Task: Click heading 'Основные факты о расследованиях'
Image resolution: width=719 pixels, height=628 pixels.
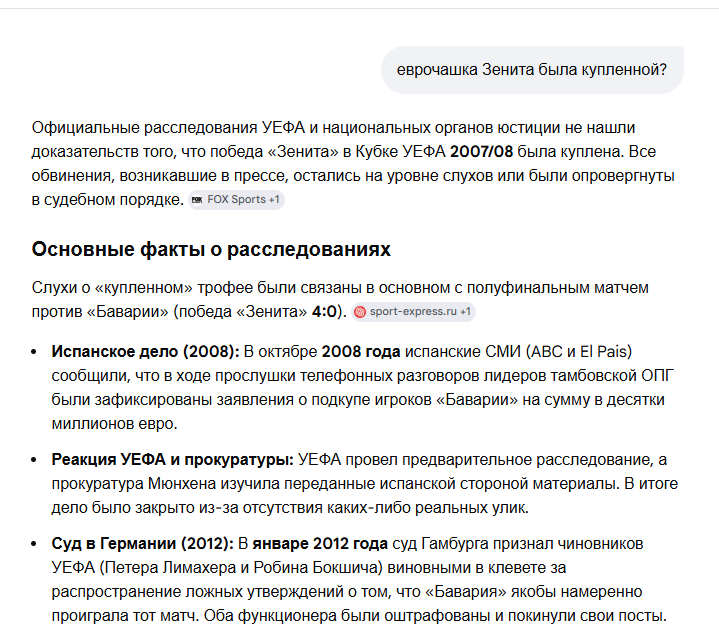Action: coord(211,249)
